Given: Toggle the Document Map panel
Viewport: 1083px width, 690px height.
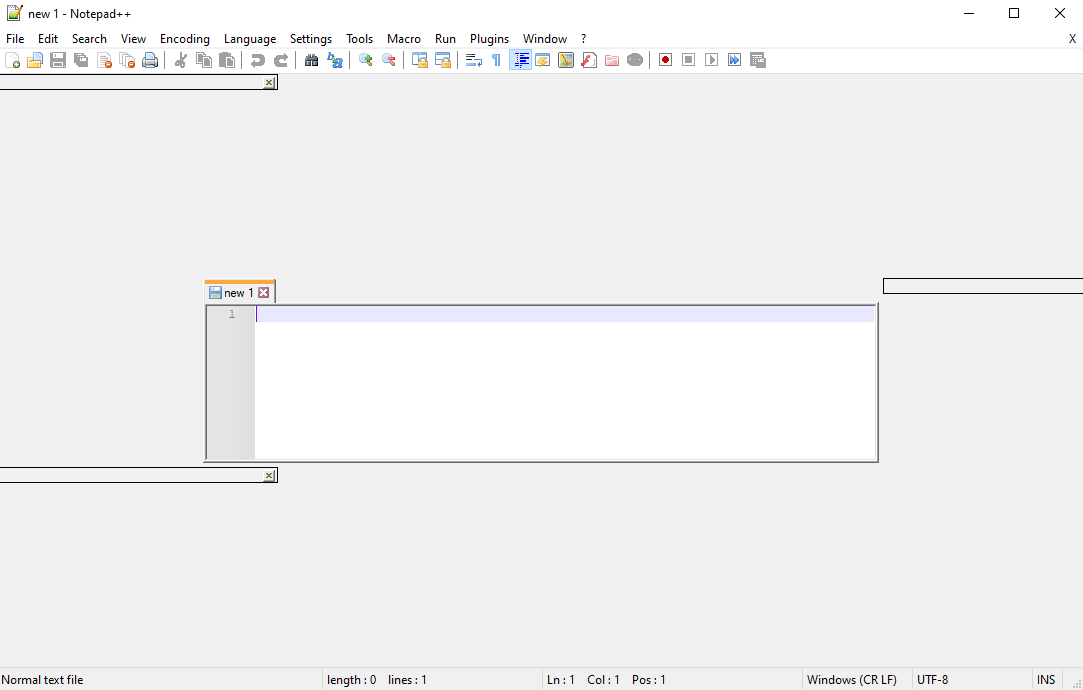Looking at the screenshot, I should click(x=566, y=60).
